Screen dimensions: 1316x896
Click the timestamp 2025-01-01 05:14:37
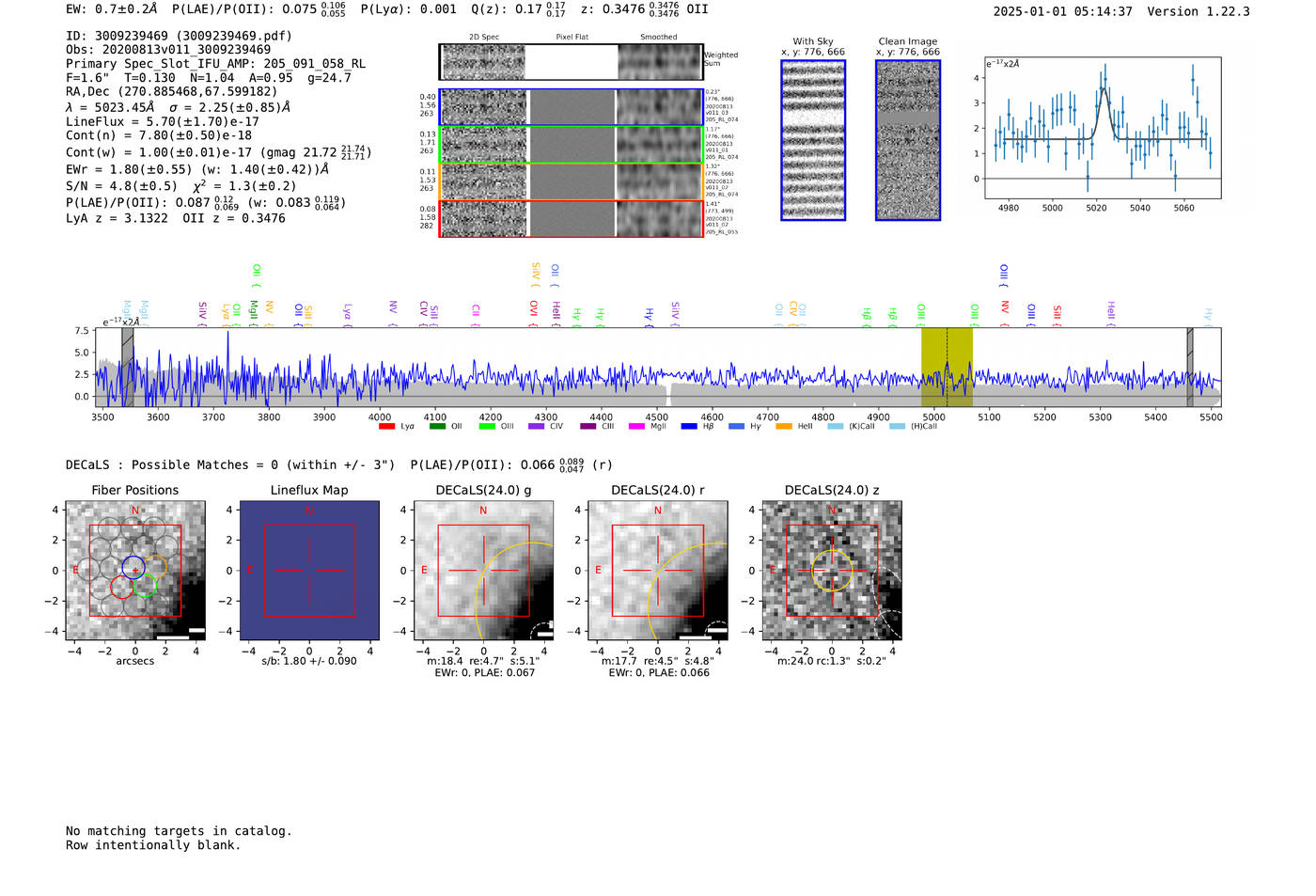click(1063, 11)
